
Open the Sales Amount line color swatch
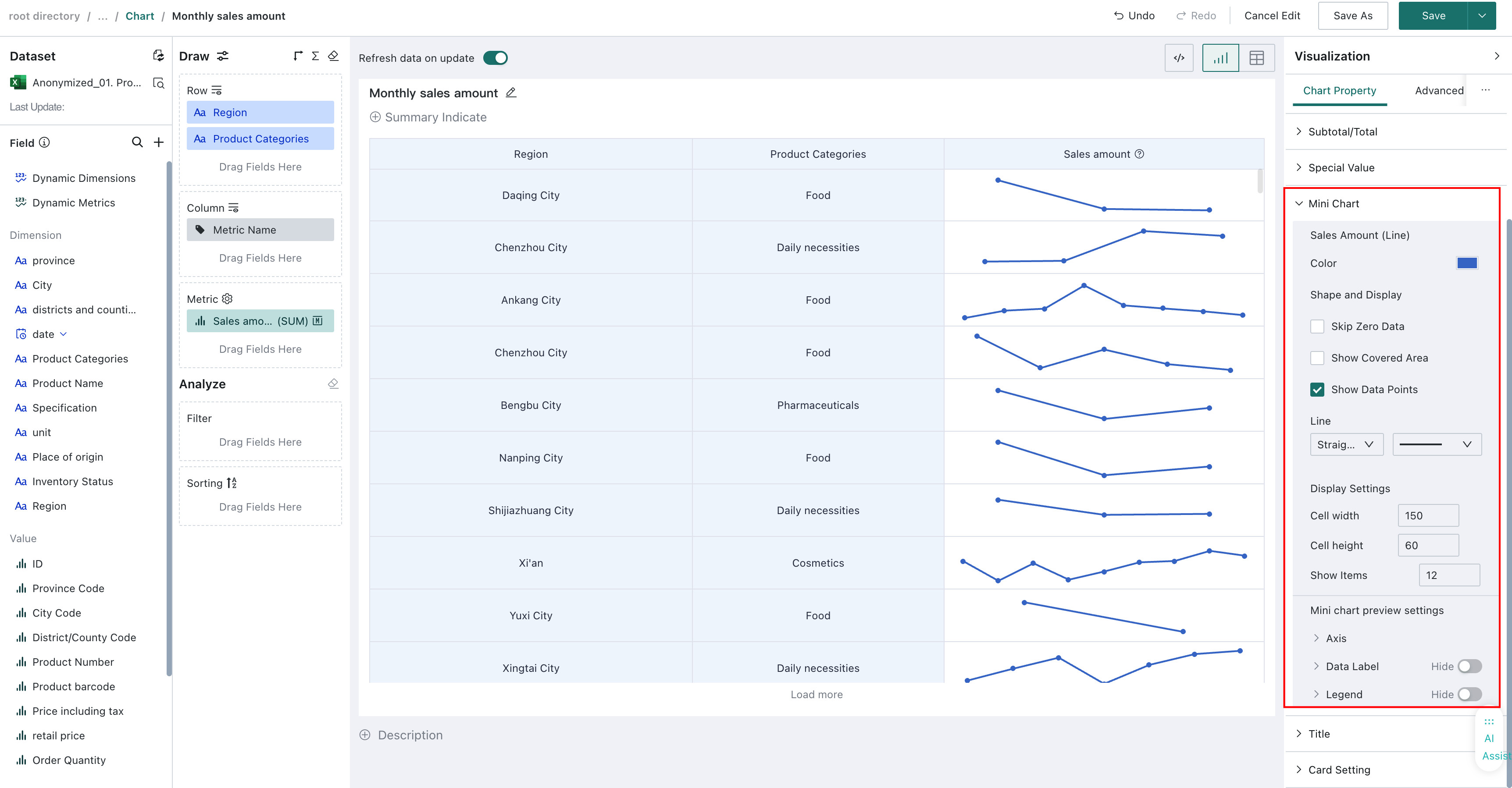pos(1467,263)
